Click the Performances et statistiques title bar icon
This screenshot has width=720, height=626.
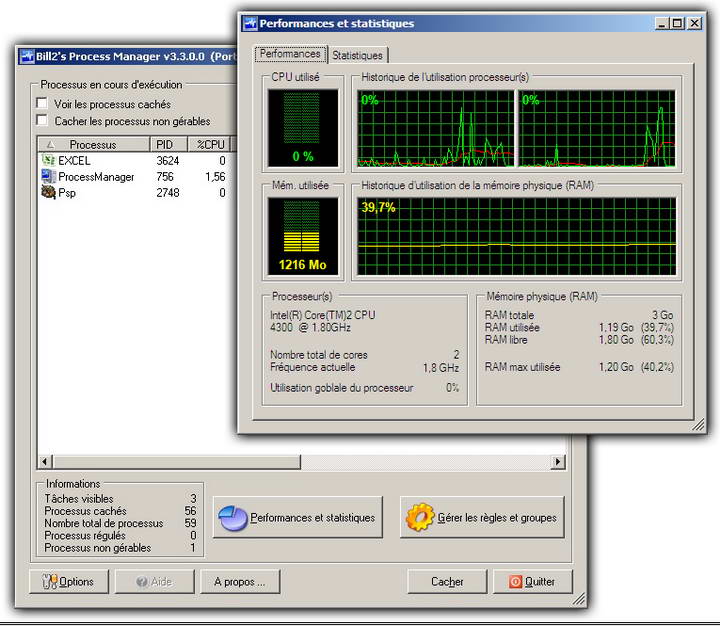[x=250, y=23]
